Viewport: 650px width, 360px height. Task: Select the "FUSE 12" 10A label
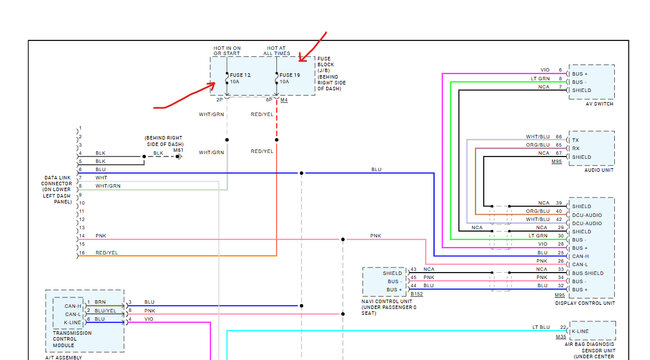240,78
